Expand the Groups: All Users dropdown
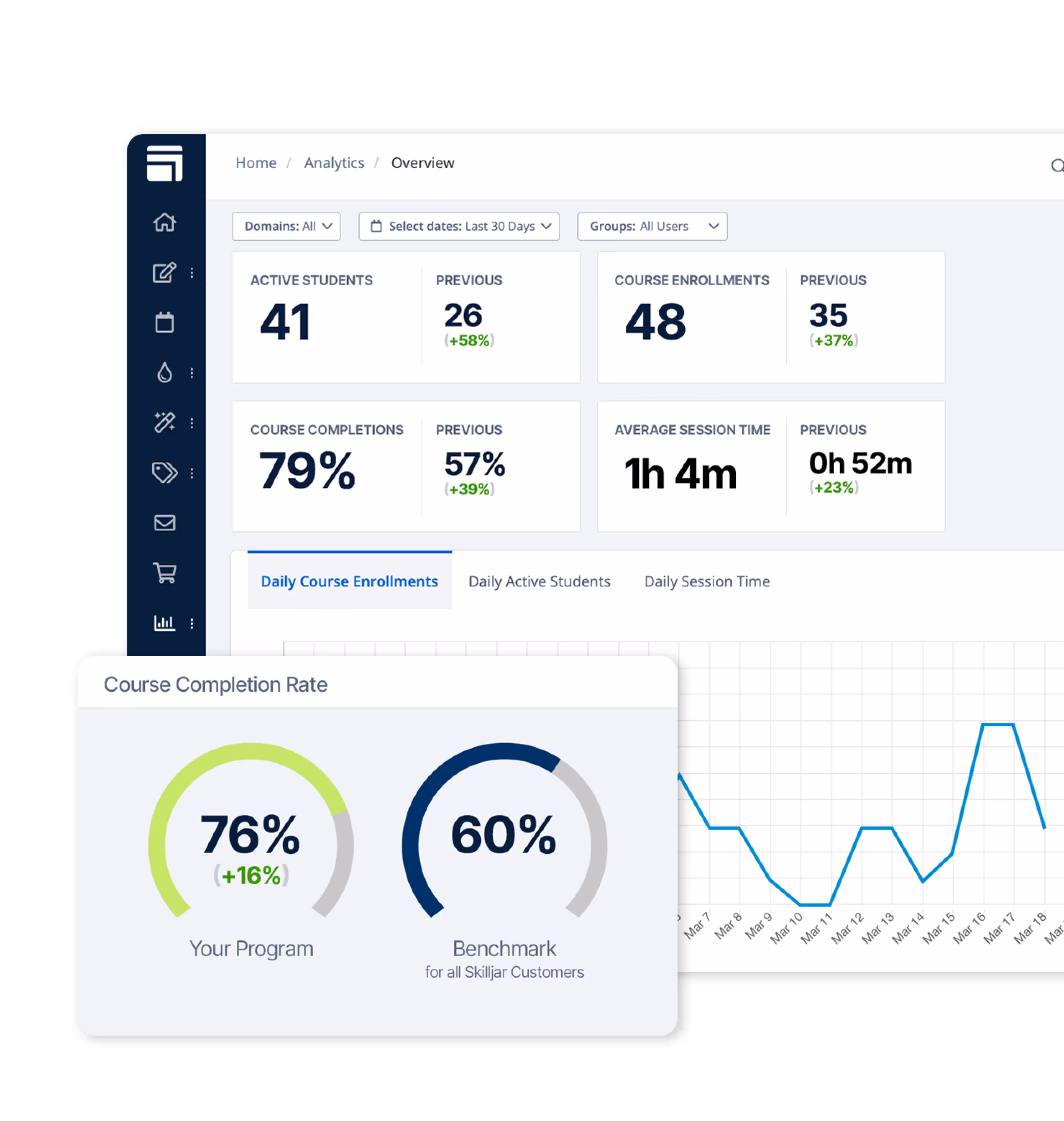Image resolution: width=1064 pixels, height=1121 pixels. 652,226
